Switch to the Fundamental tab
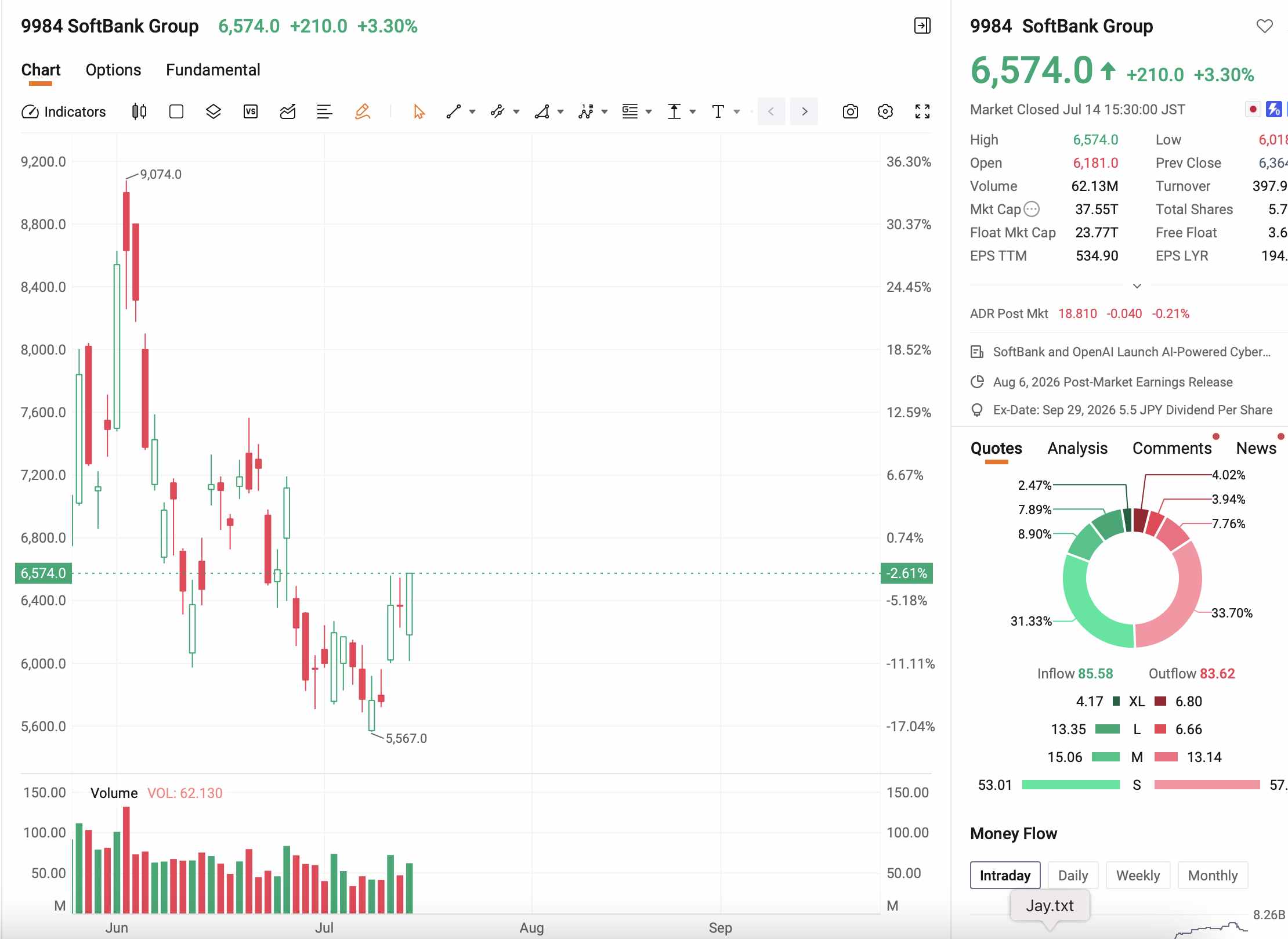 tap(213, 70)
